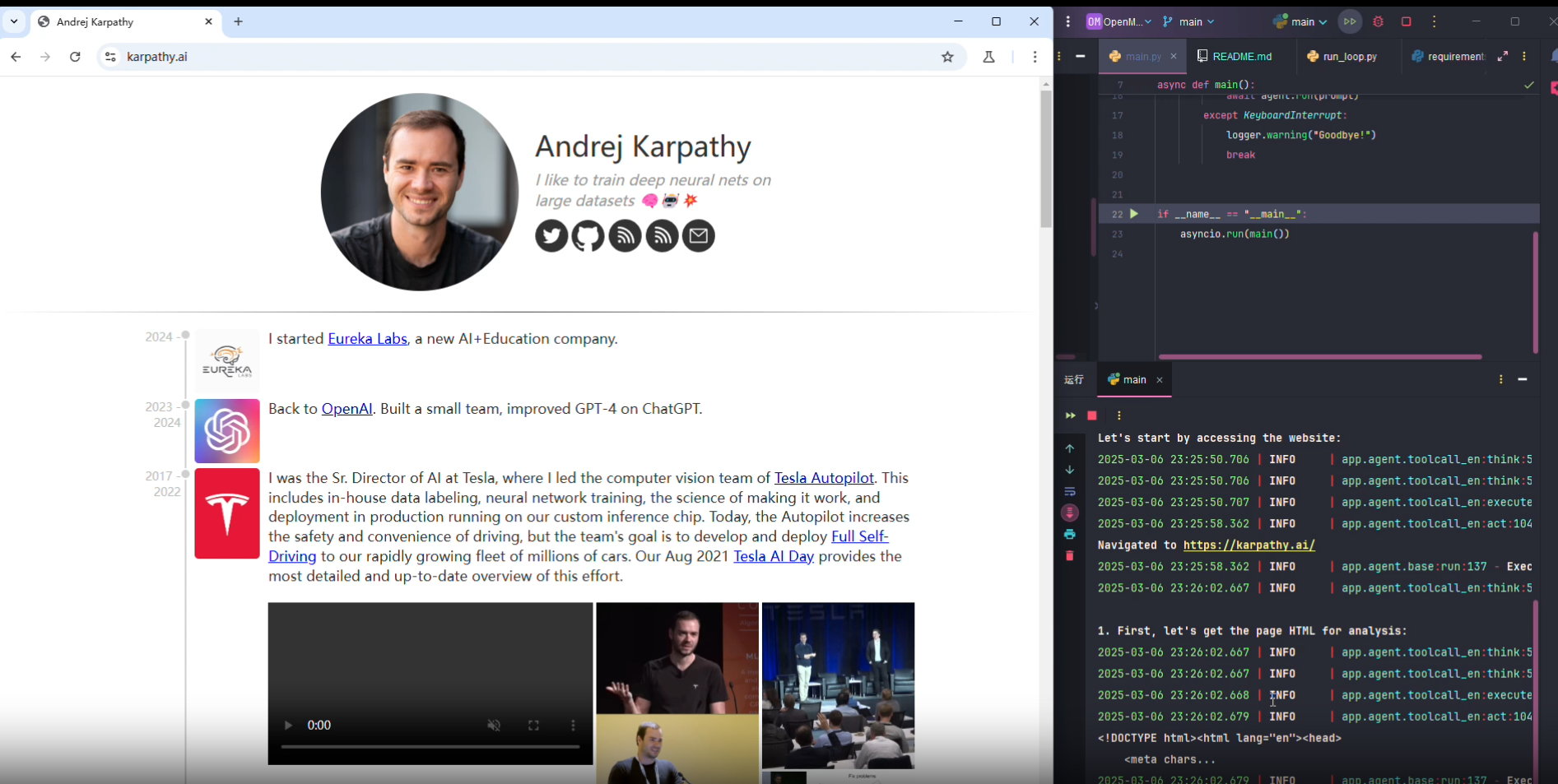Open the Tesla AI Day link

(774, 556)
